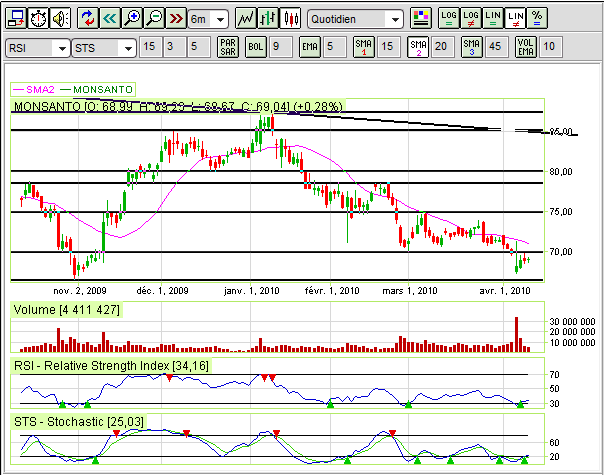The height and width of the screenshot is (475, 604).
Task: Select percent scale button
Action: [x=537, y=18]
